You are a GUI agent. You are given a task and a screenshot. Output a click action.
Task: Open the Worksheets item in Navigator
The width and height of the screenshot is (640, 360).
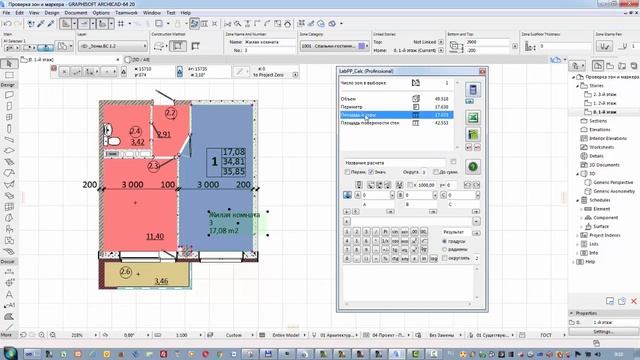click(x=602, y=147)
